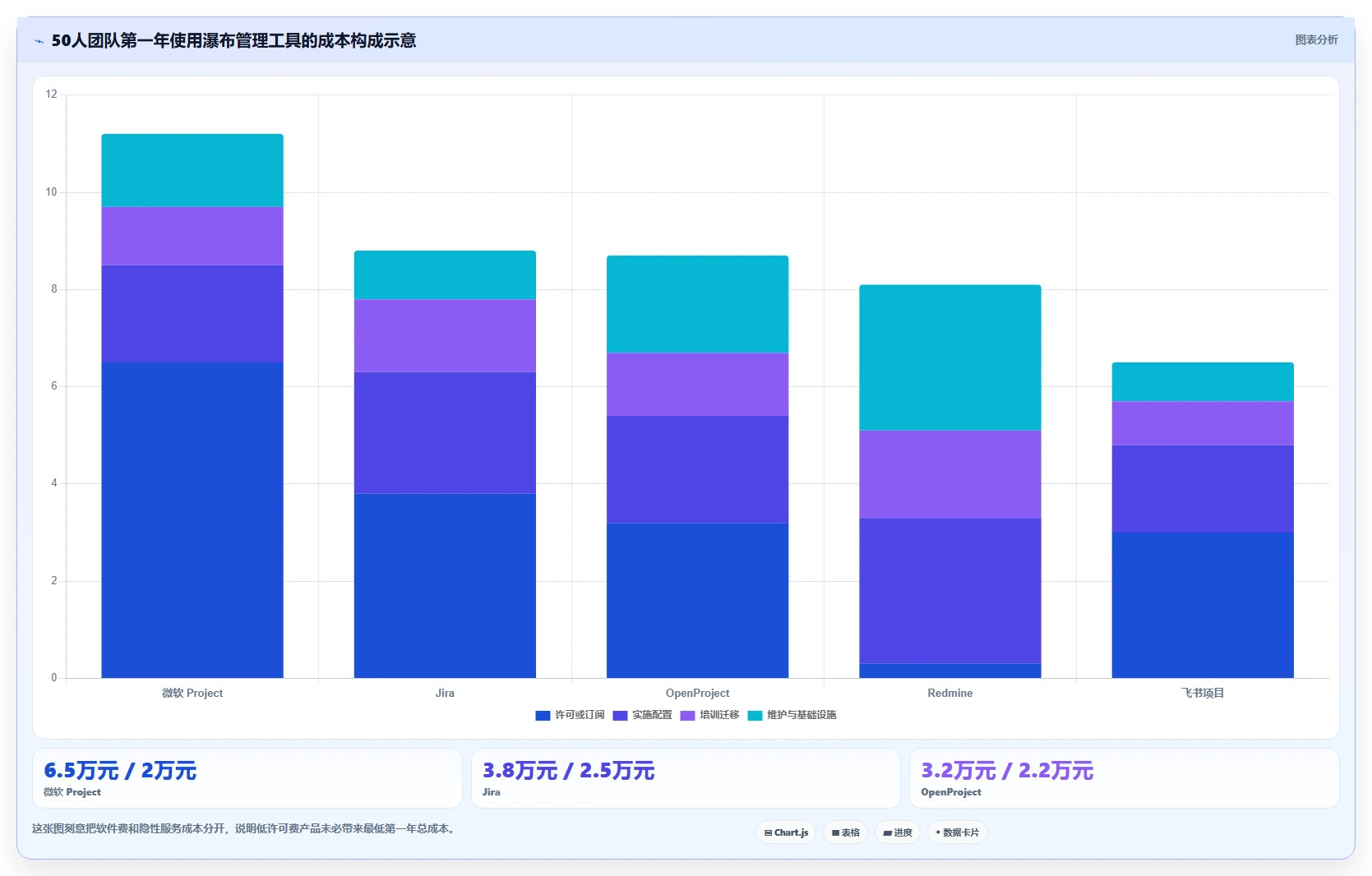The image size is (1372, 876).
Task: Click 微软 Project's 实施配置 bar segment
Action: 192,314
